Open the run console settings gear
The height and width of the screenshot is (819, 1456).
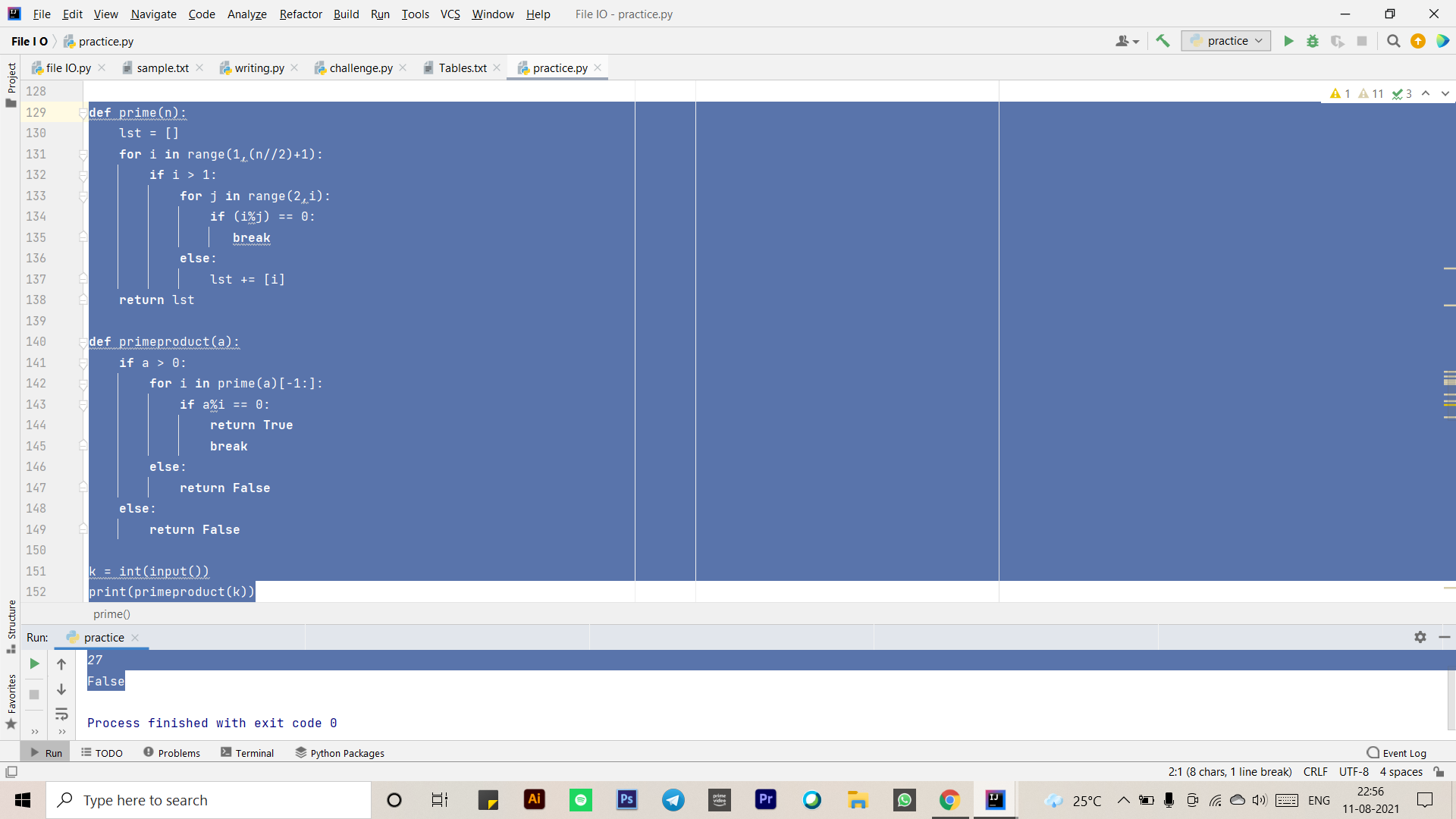click(1421, 637)
